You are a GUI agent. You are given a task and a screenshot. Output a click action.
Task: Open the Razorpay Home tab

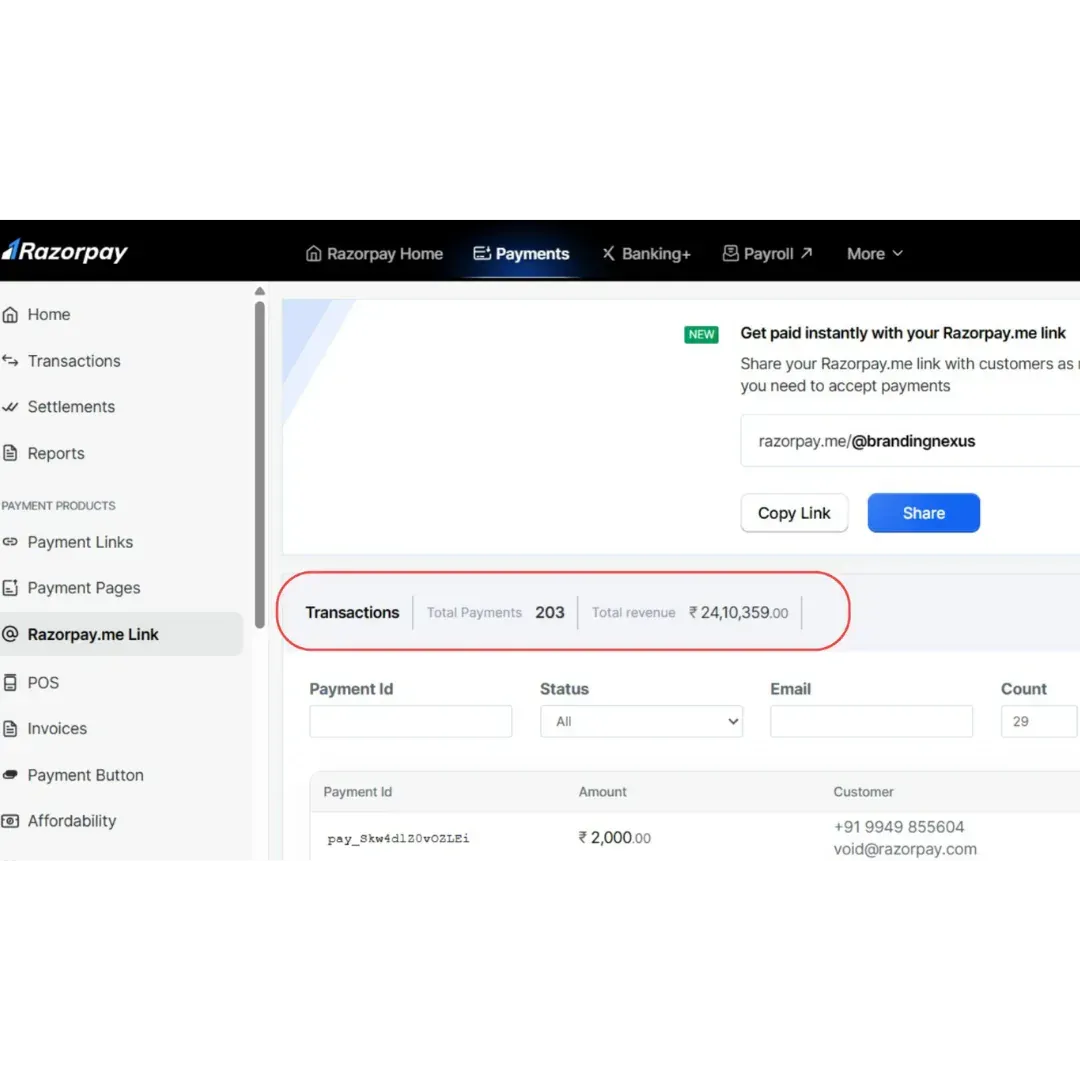(374, 253)
